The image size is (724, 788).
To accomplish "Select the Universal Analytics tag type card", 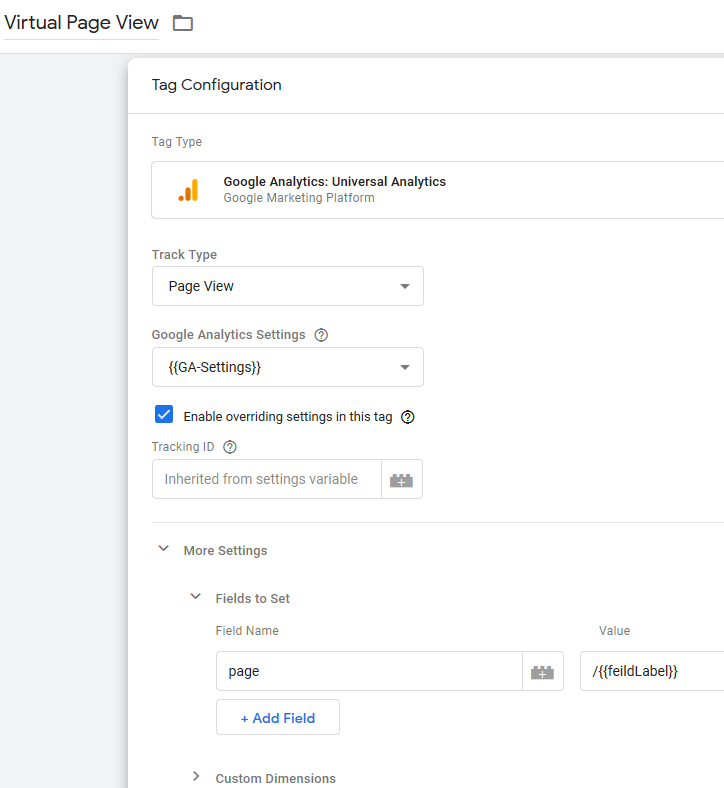I will [438, 190].
